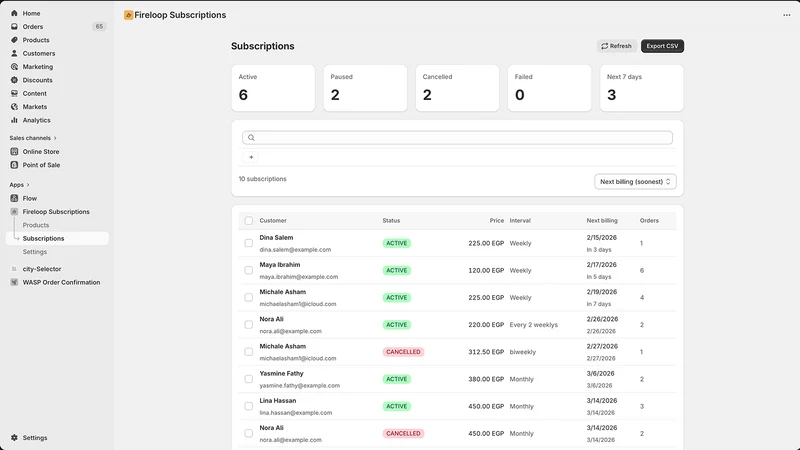This screenshot has width=800, height=450.
Task: Click maya.ibrahim@example.com email
Action: [298, 277]
